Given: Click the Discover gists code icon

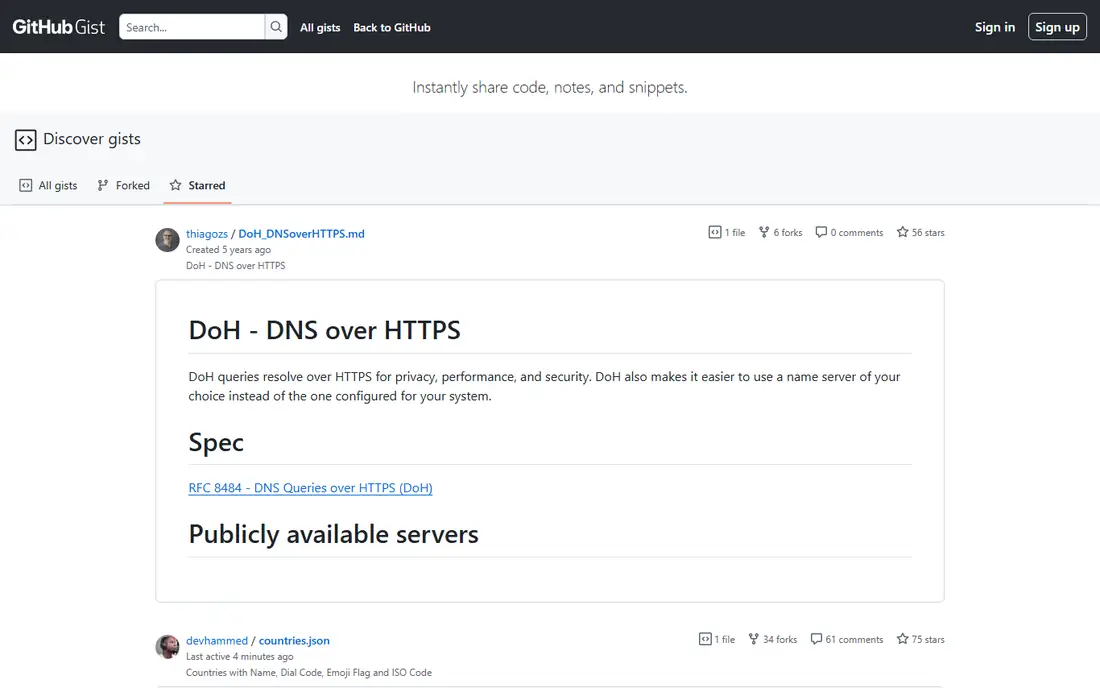Looking at the screenshot, I should [x=25, y=140].
